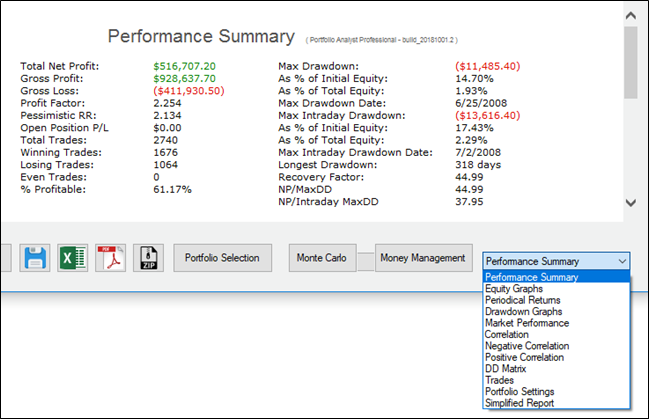The image size is (649, 419).
Task: Show the Trades report
Action: [x=501, y=380]
